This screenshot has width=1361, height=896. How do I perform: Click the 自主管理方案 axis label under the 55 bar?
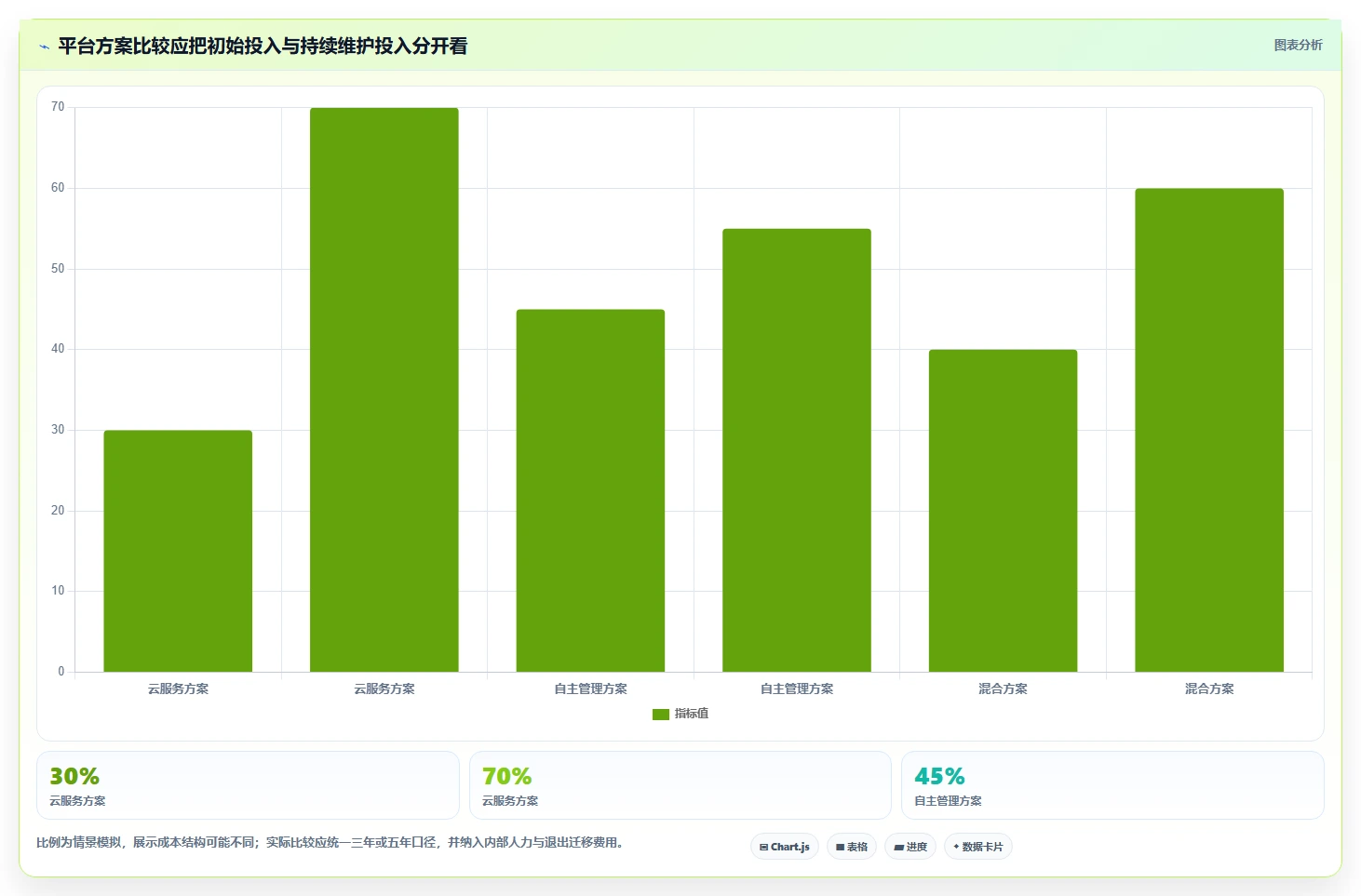click(797, 689)
